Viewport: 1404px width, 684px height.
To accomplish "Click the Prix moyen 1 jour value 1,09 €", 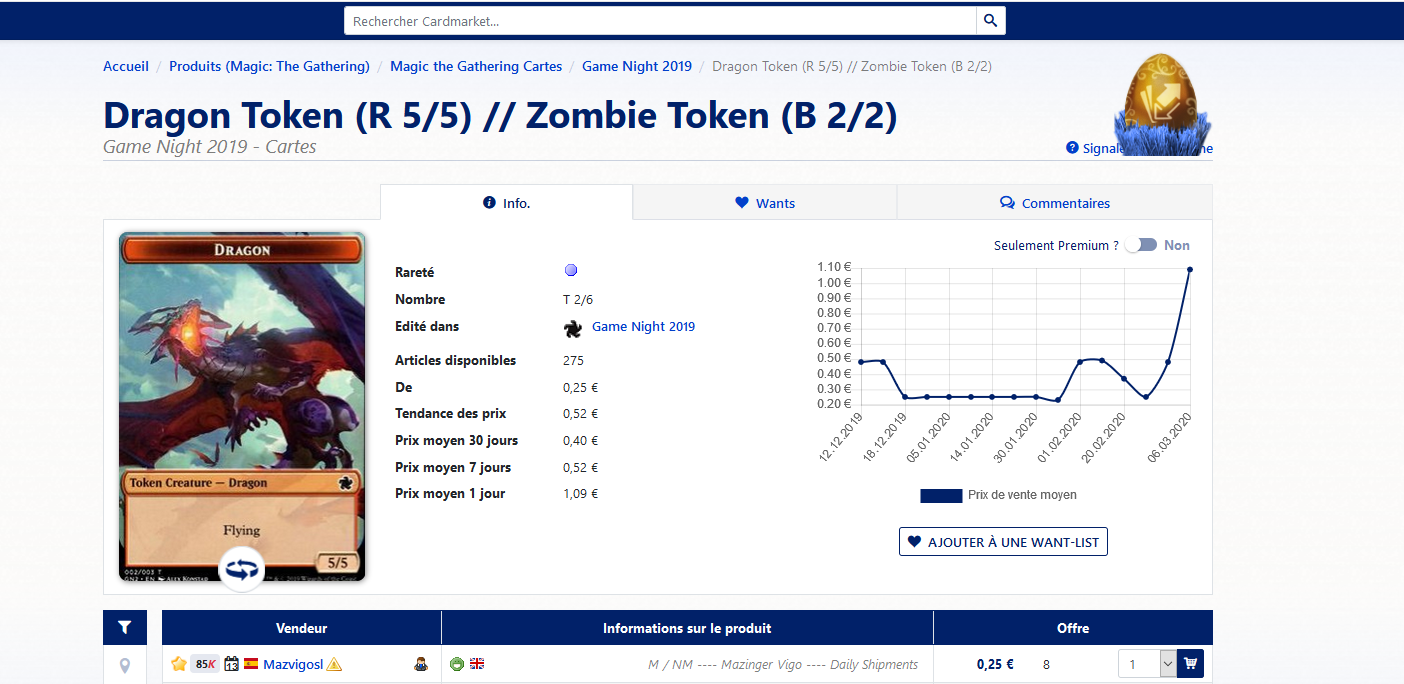I will click(581, 494).
